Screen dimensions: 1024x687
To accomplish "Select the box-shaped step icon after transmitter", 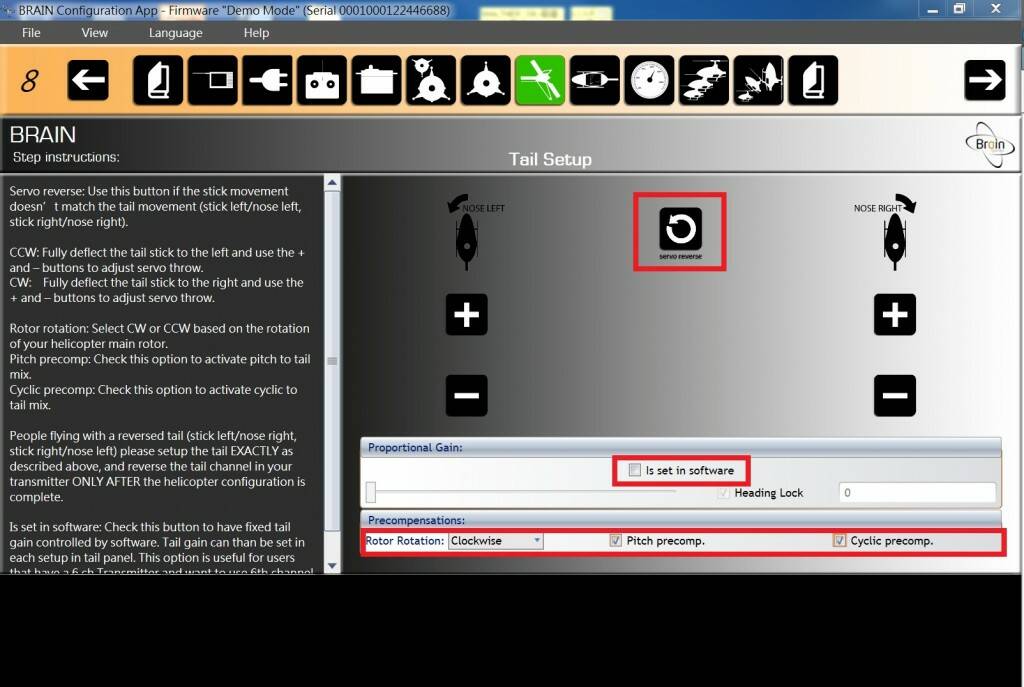I will (x=377, y=80).
